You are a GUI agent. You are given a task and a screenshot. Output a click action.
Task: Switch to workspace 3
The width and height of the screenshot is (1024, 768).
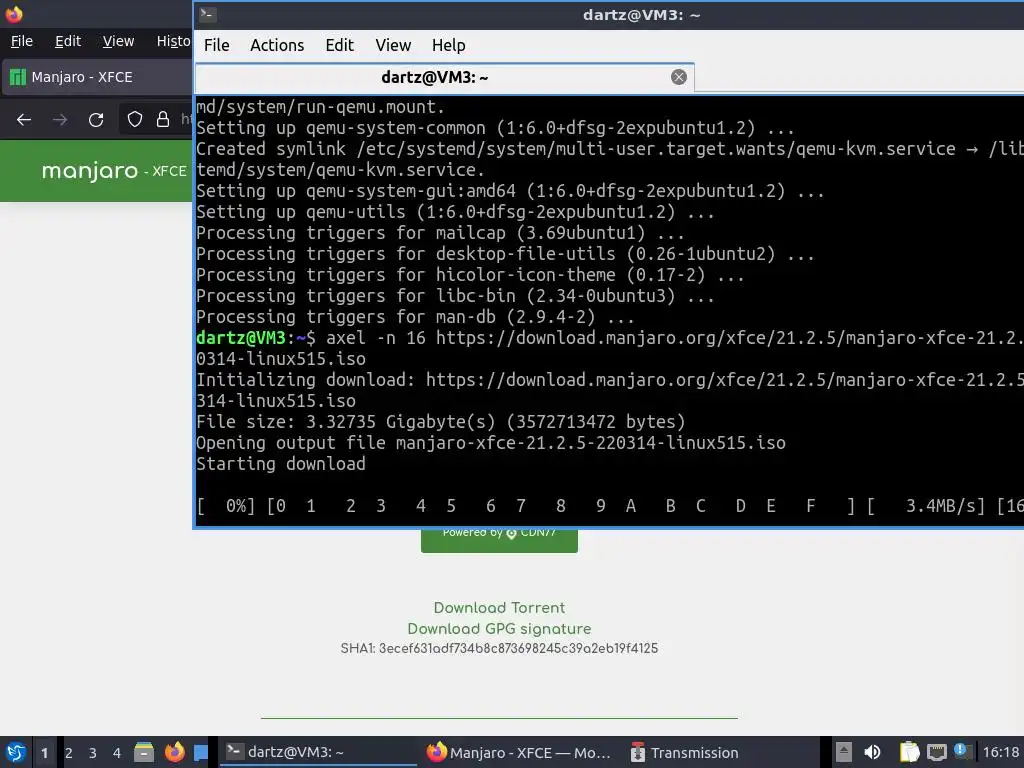click(x=93, y=753)
